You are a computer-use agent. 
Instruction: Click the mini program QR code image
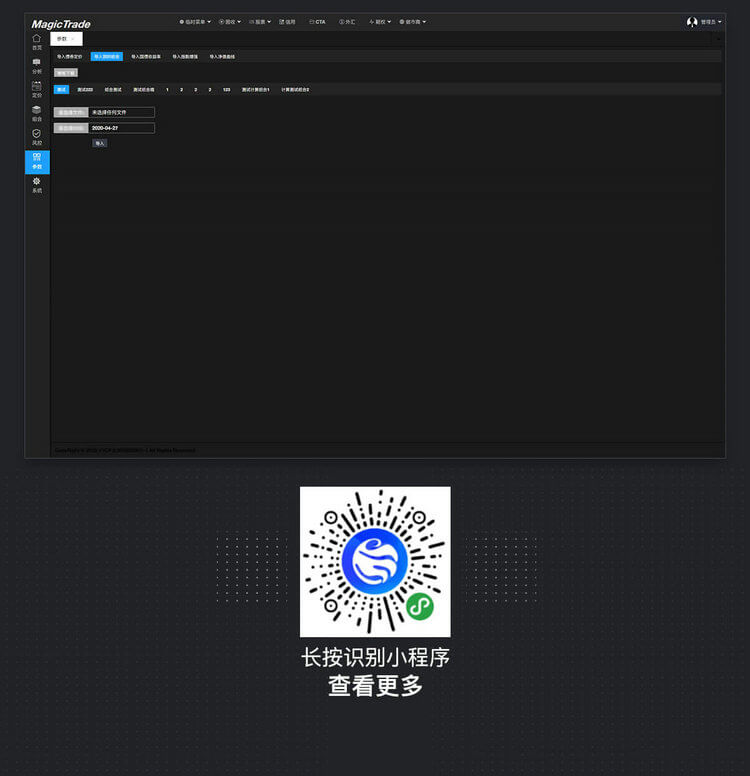(x=375, y=562)
